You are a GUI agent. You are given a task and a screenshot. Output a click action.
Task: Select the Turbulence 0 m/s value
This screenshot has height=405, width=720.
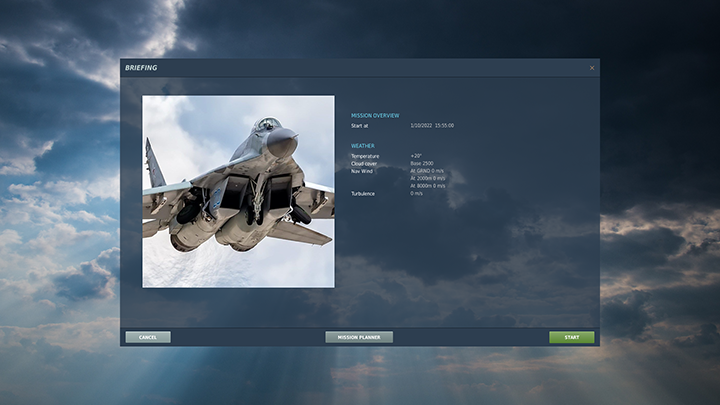click(417, 193)
